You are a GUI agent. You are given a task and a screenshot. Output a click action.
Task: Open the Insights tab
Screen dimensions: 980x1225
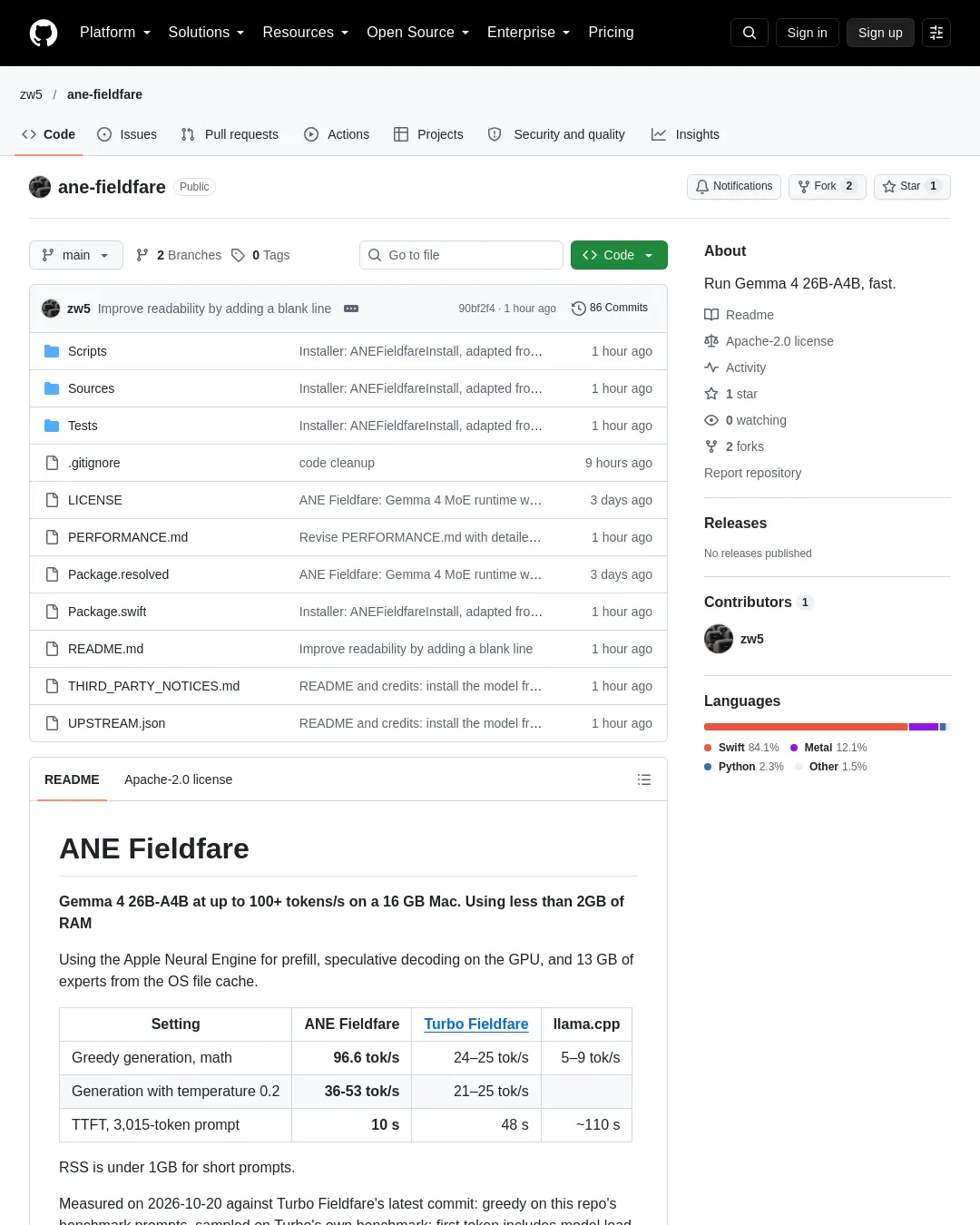685,134
